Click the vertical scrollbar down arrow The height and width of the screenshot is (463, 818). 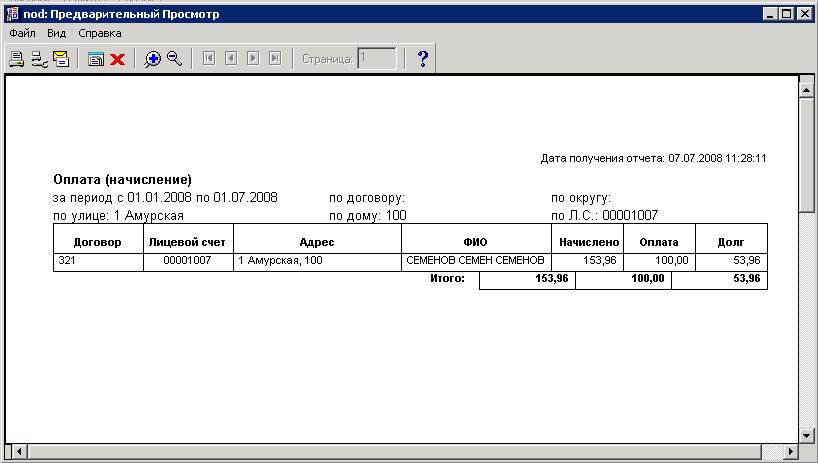[x=806, y=436]
